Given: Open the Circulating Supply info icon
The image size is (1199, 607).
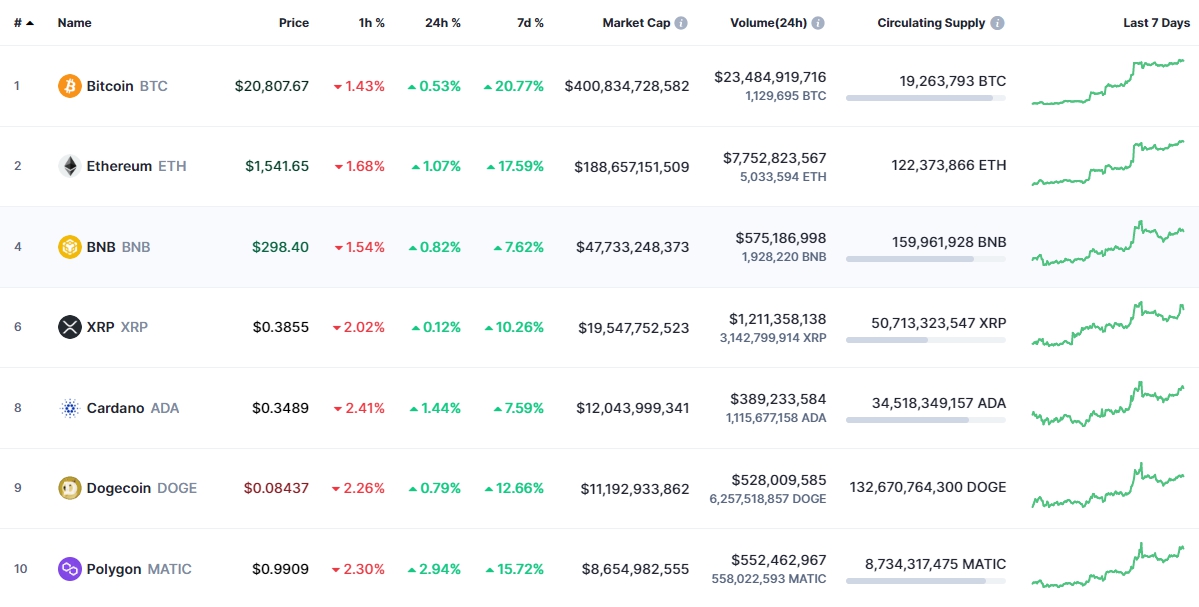Looking at the screenshot, I should point(997,23).
